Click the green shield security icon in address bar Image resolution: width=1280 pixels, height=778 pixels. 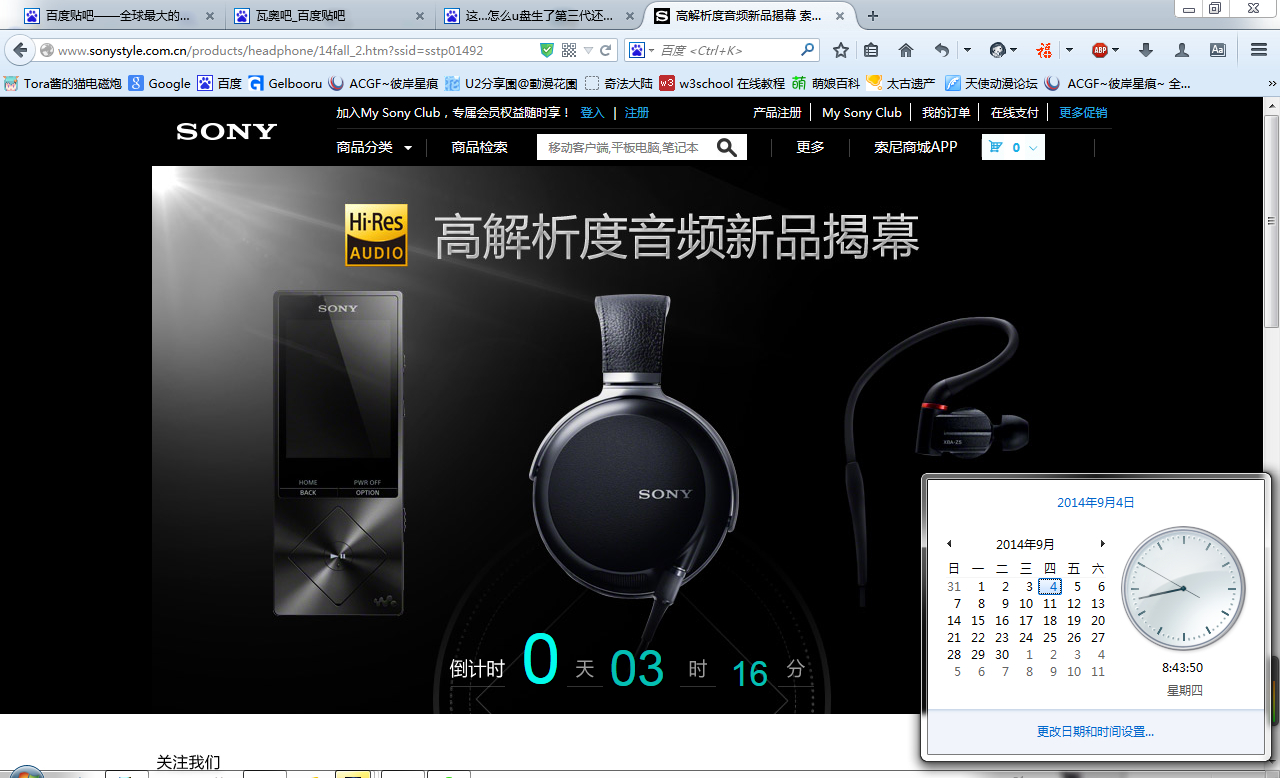coord(547,50)
